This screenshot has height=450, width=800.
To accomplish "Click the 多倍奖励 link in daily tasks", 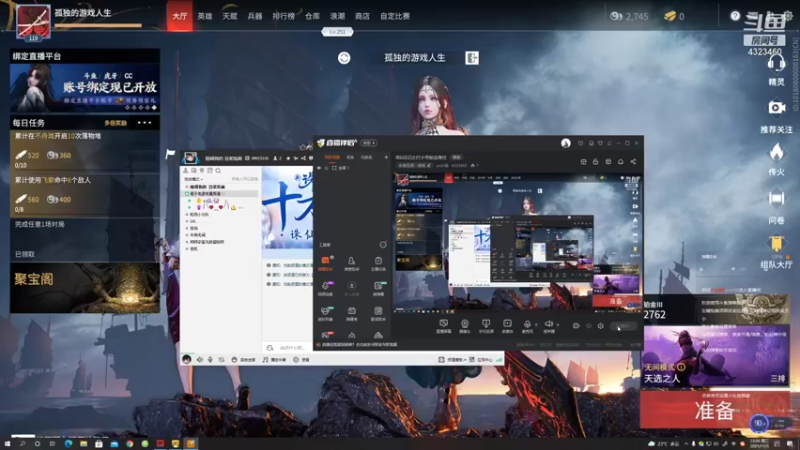I will tap(116, 123).
